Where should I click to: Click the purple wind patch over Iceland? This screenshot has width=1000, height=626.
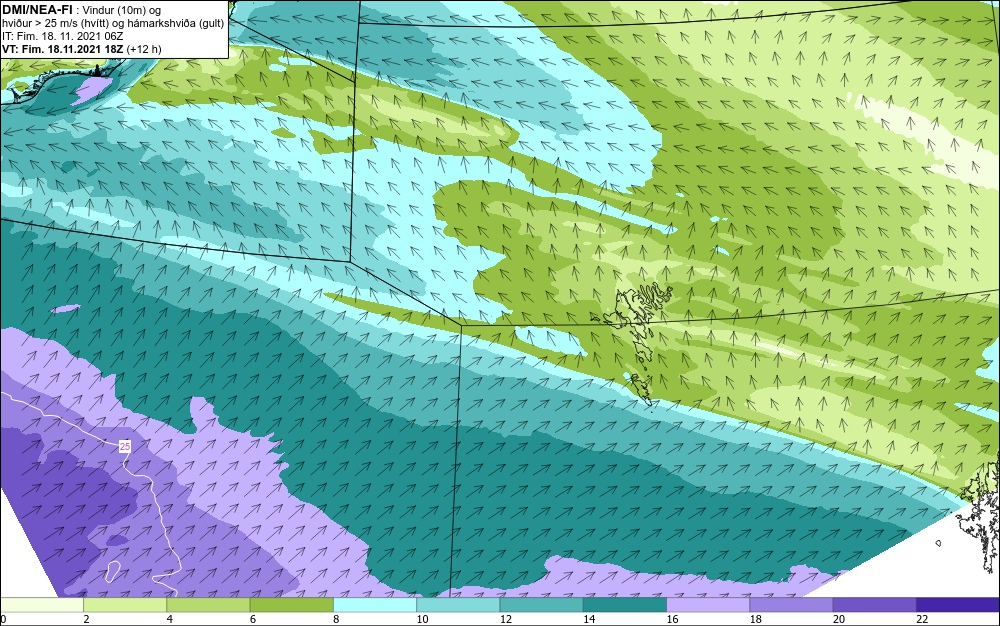(x=91, y=89)
